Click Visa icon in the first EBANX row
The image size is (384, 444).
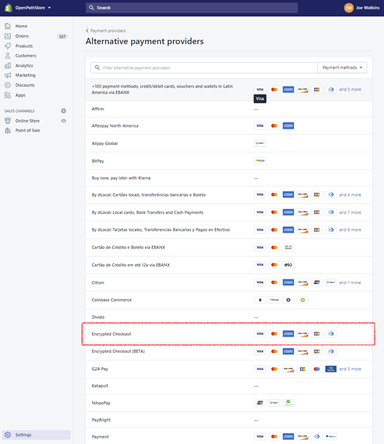pyautogui.click(x=260, y=89)
